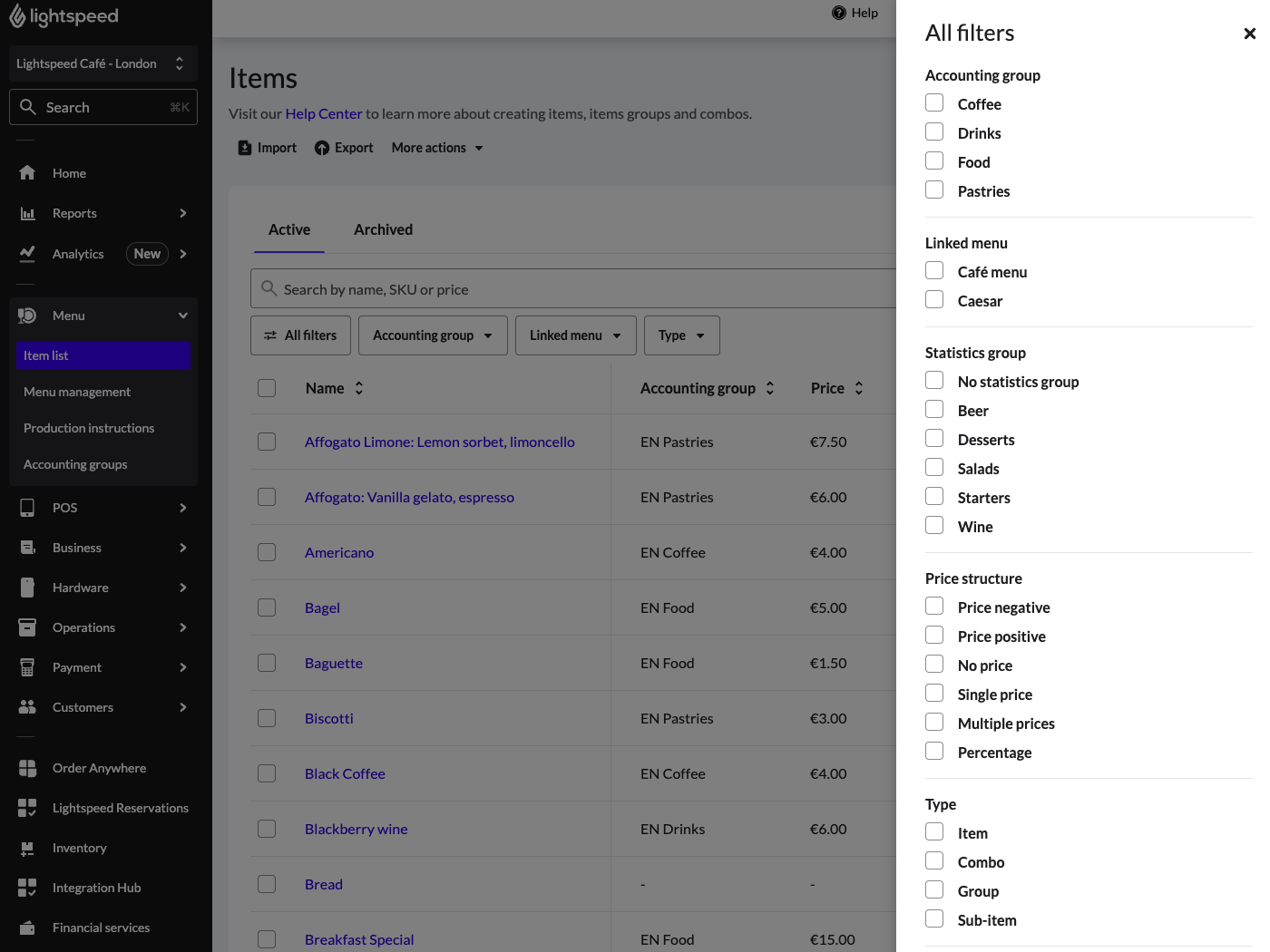Open the Blackberry wine item

pos(356,829)
